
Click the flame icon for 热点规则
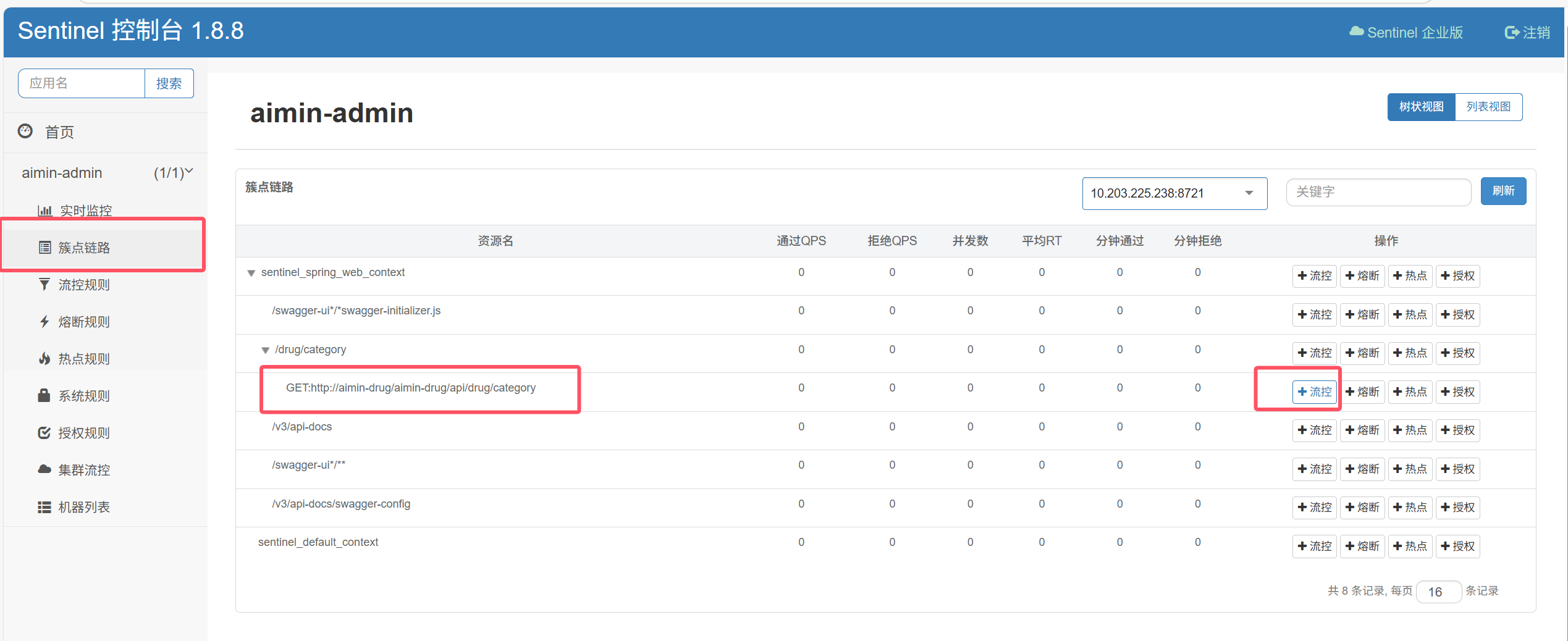44,359
